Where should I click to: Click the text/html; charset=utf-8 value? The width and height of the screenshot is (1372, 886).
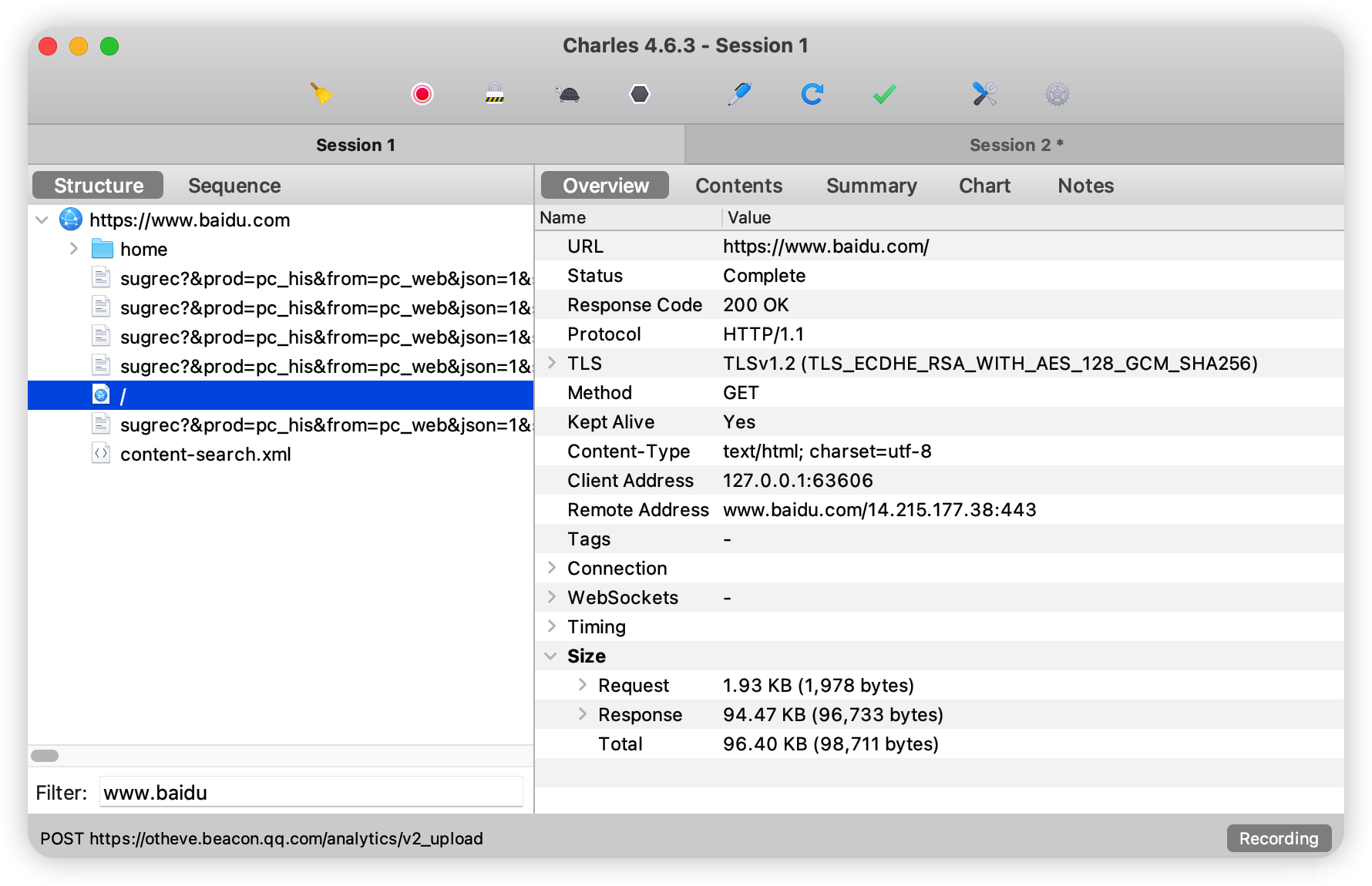[x=827, y=451]
